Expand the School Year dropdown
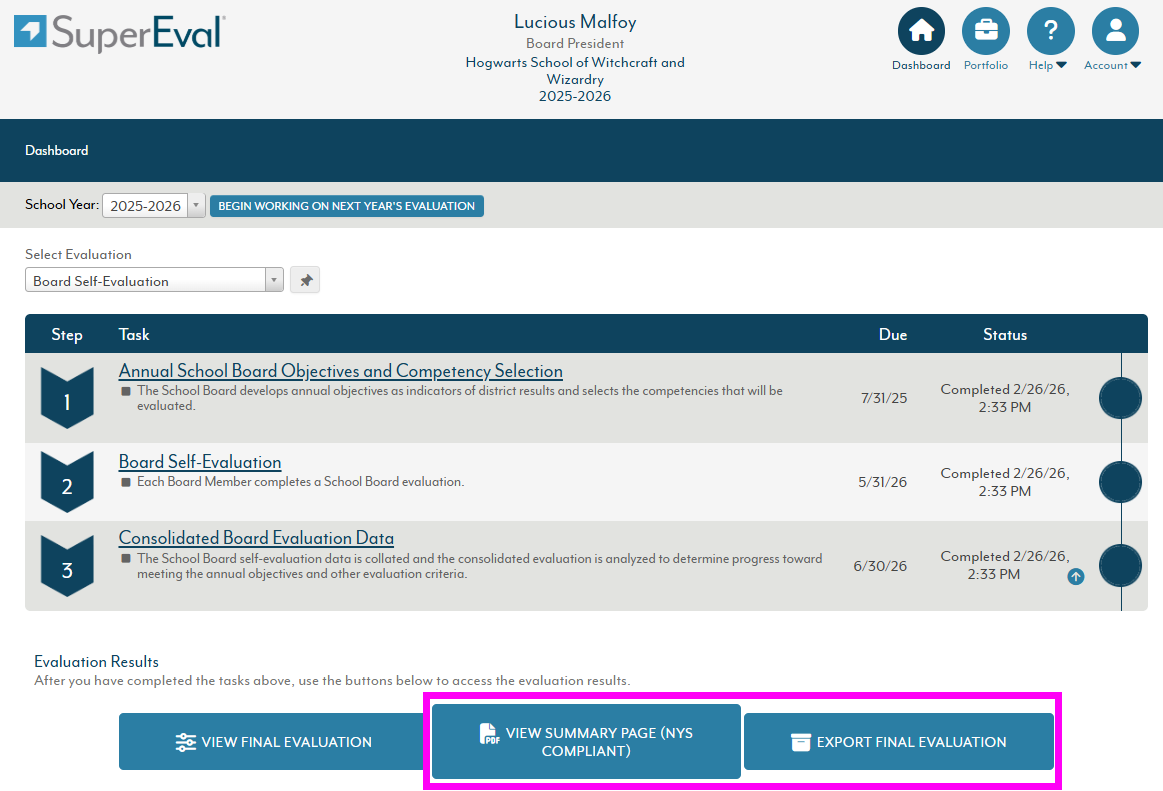 (153, 206)
